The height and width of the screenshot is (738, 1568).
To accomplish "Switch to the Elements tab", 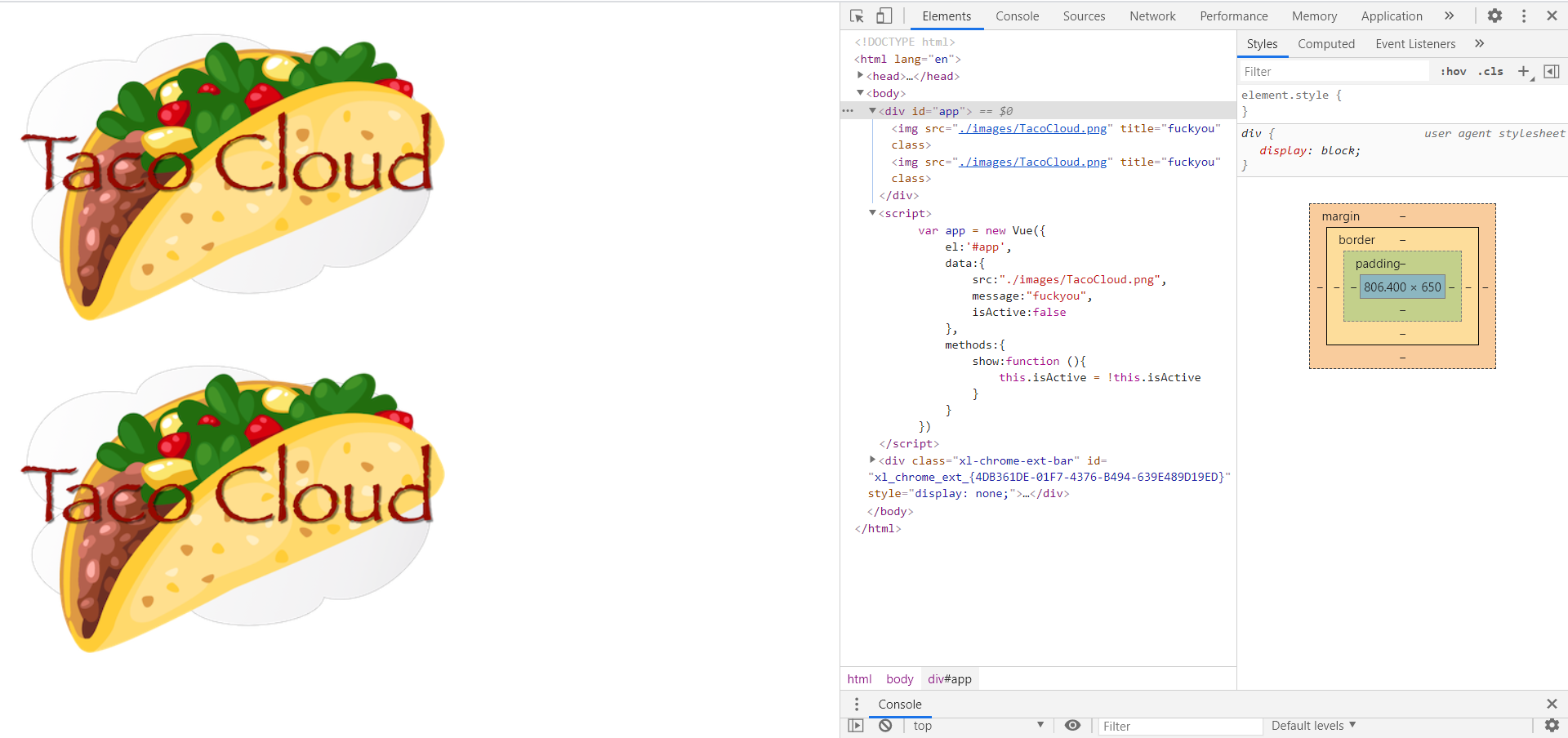I will pyautogui.click(x=947, y=16).
